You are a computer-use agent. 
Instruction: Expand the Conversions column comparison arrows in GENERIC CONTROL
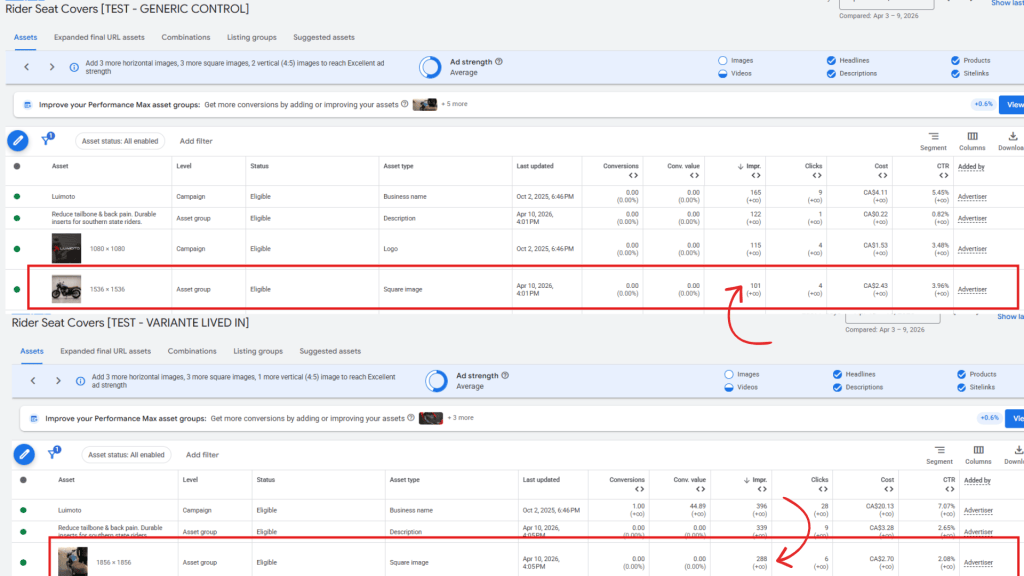[633, 175]
